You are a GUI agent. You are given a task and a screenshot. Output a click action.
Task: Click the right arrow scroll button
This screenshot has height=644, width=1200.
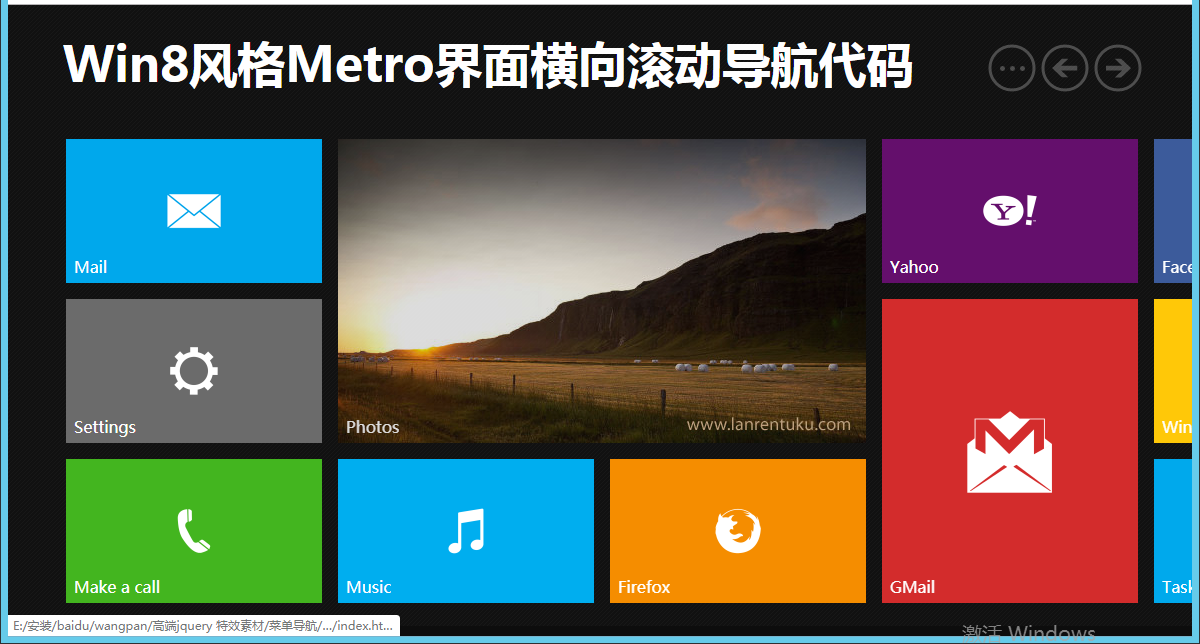(1118, 69)
